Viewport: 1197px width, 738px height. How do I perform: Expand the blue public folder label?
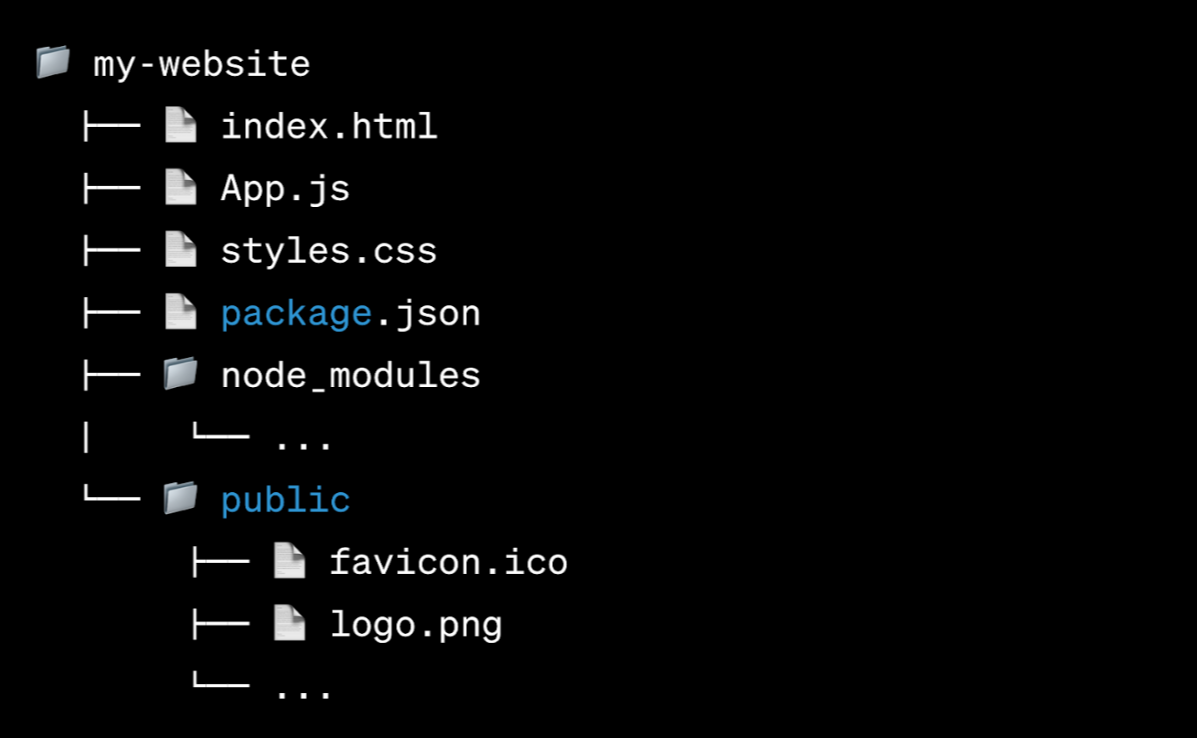click(285, 500)
